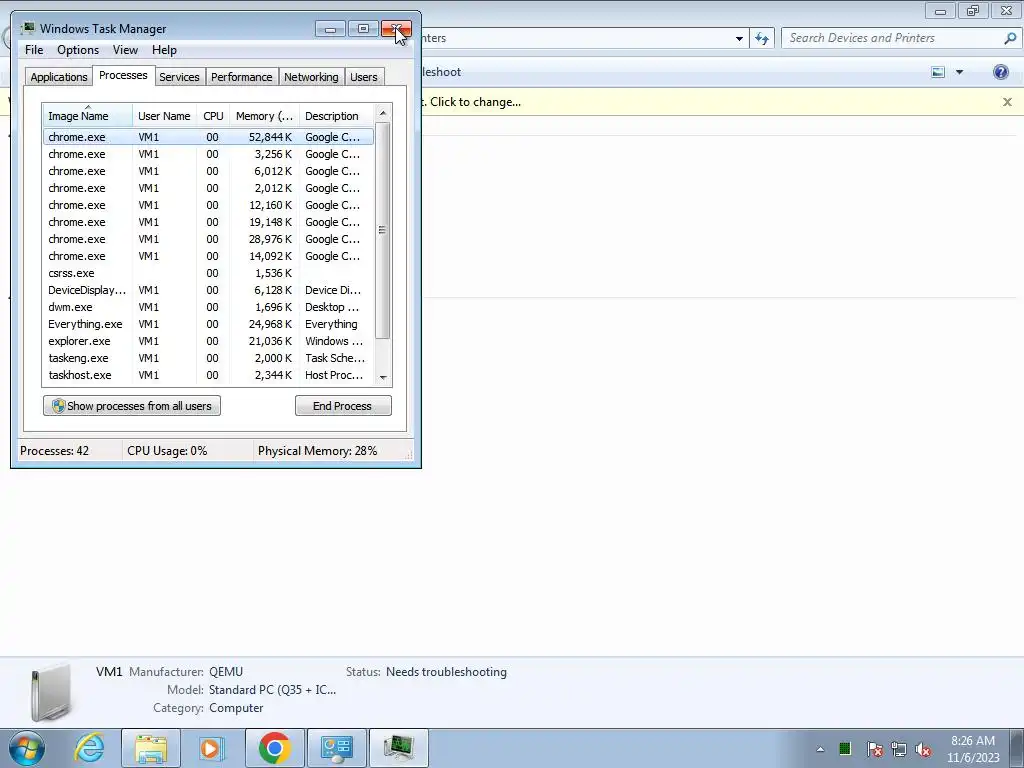The image size is (1024, 768).
Task: Switch to the Services tab
Action: click(179, 77)
